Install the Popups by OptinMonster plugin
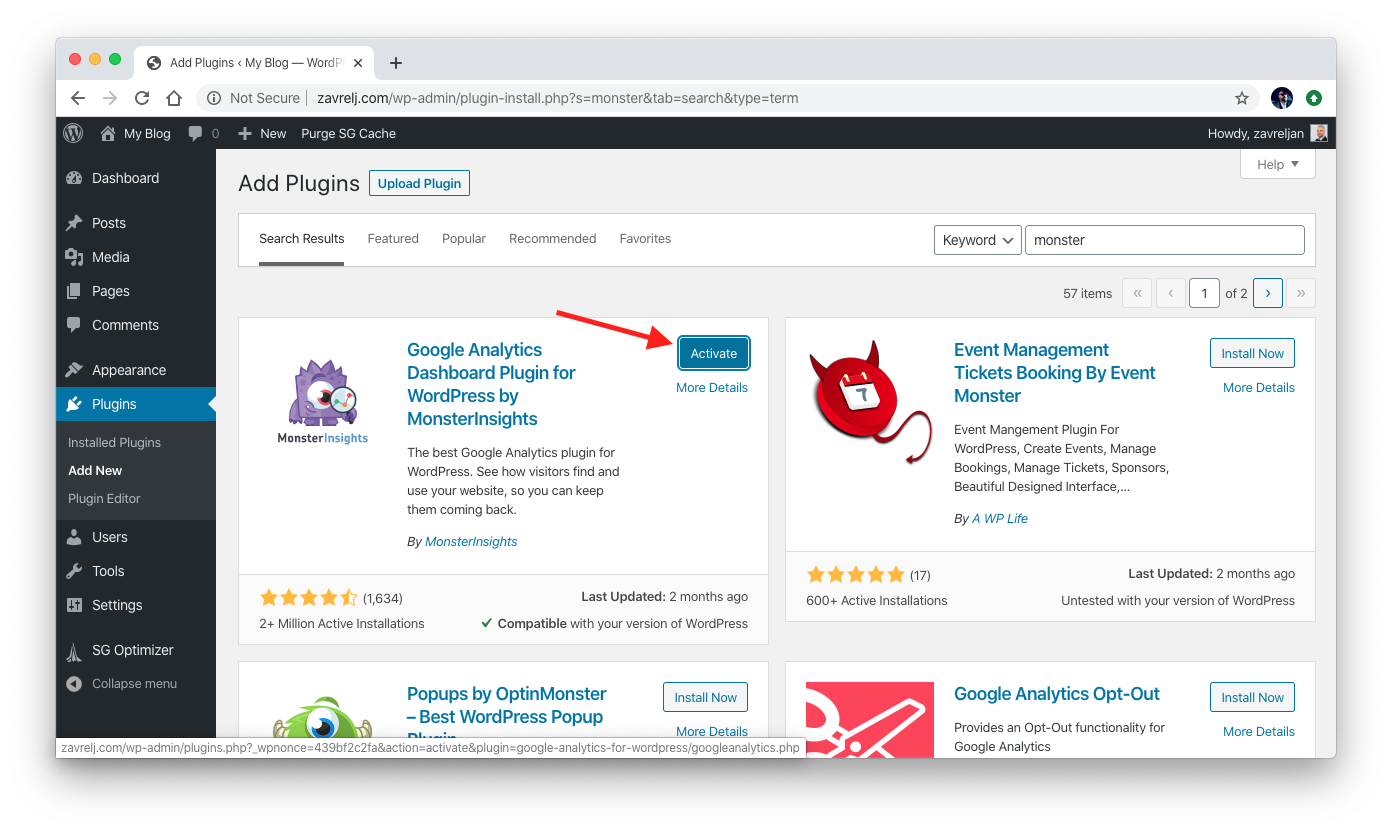 click(x=705, y=697)
